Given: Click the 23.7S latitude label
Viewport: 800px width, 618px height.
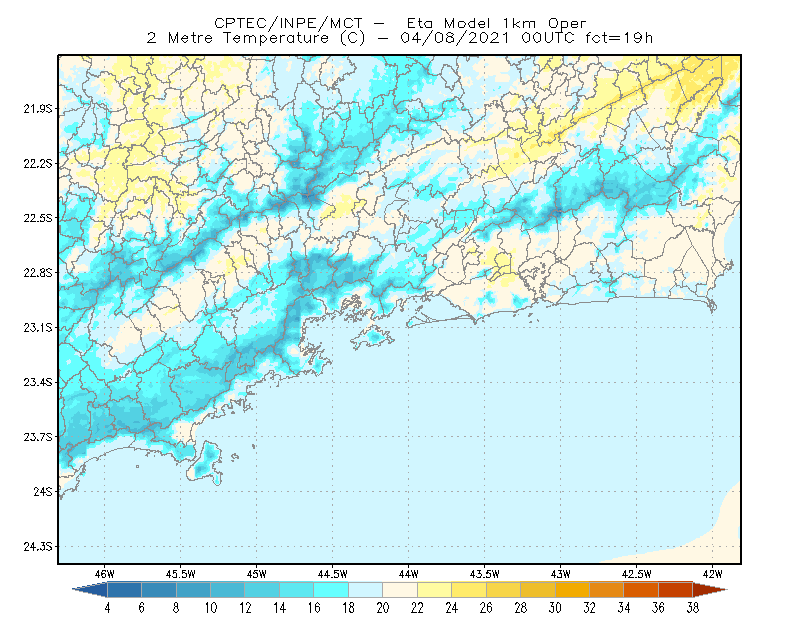Looking at the screenshot, I should pyautogui.click(x=38, y=437).
